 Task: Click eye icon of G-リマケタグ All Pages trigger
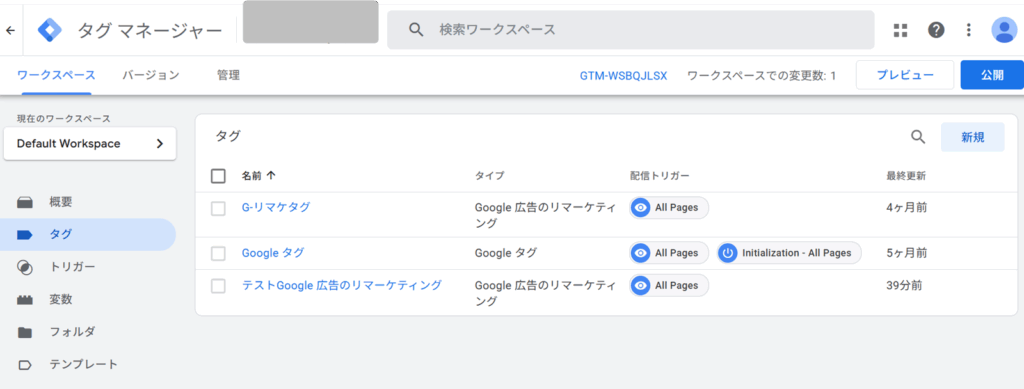point(641,208)
